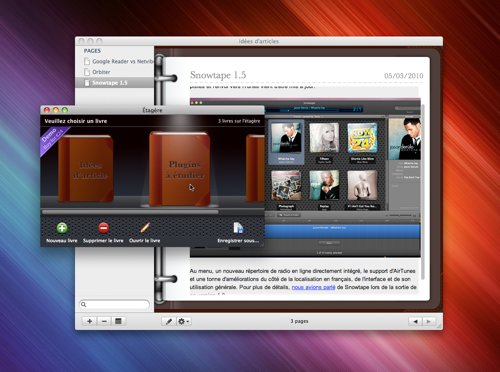Add a page with the plus button
500x372 pixels.
(x=90, y=321)
